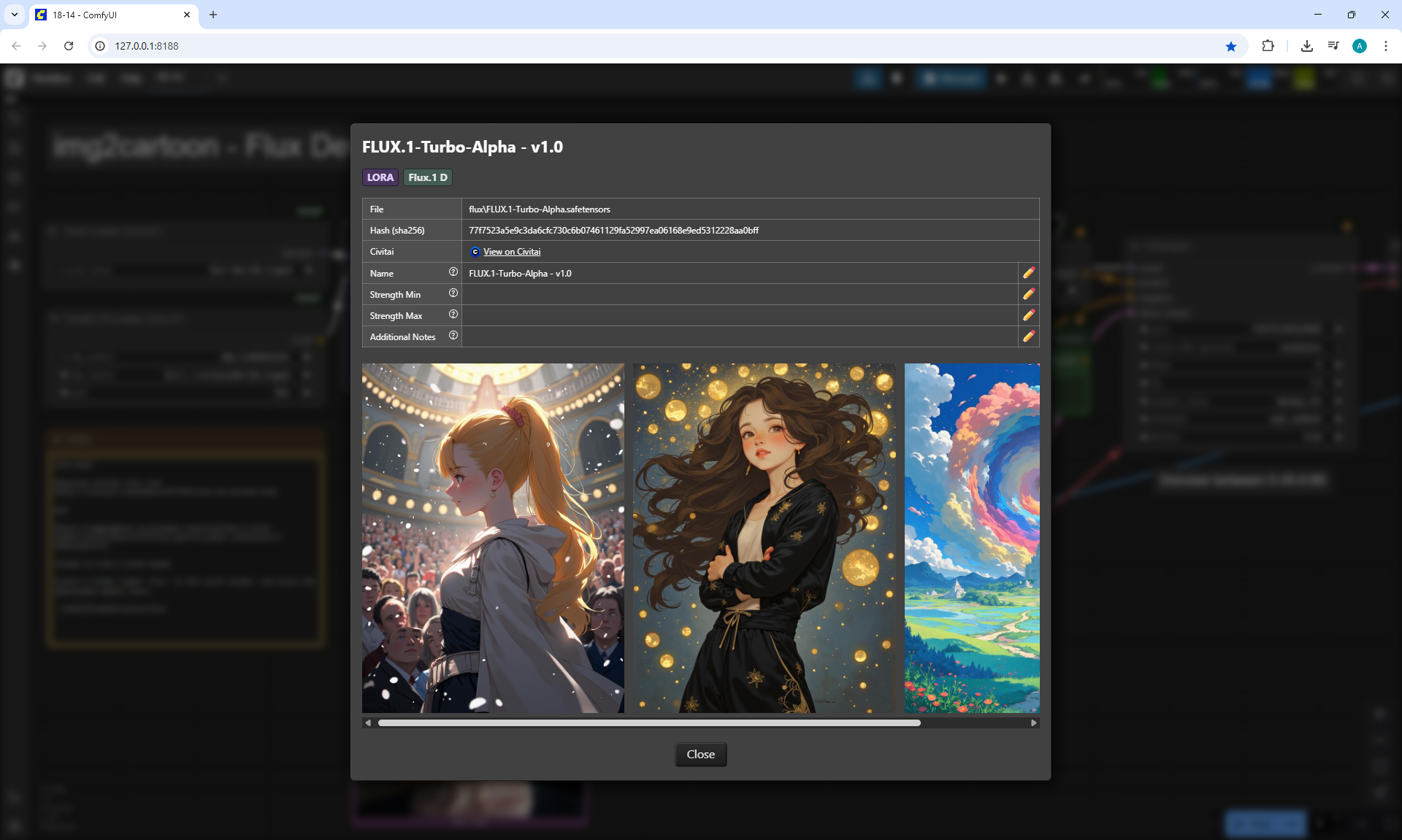Edit the Name field with pencil icon
1402x840 pixels.
click(x=1028, y=273)
